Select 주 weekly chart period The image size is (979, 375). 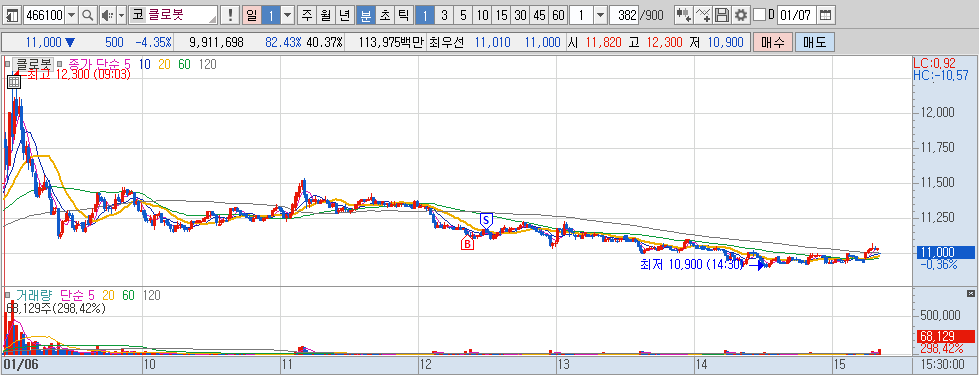click(307, 15)
